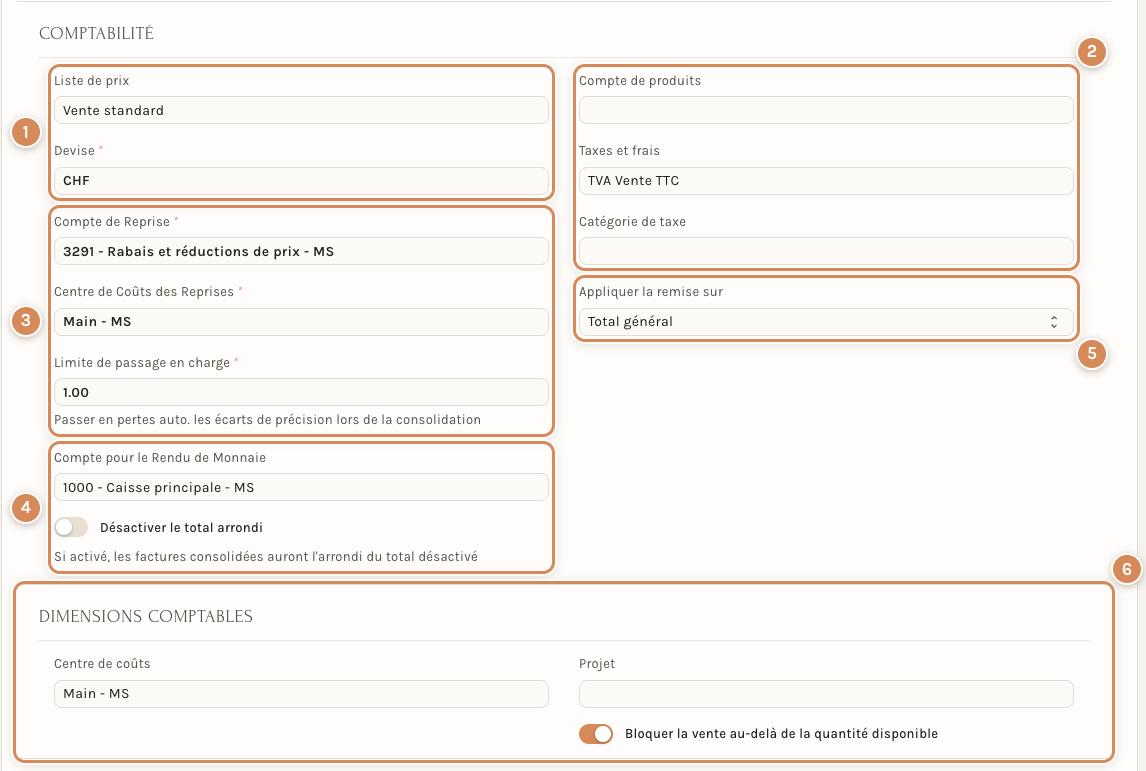This screenshot has height=771, width=1146.
Task: Click the empty Projet field
Action: (826, 694)
